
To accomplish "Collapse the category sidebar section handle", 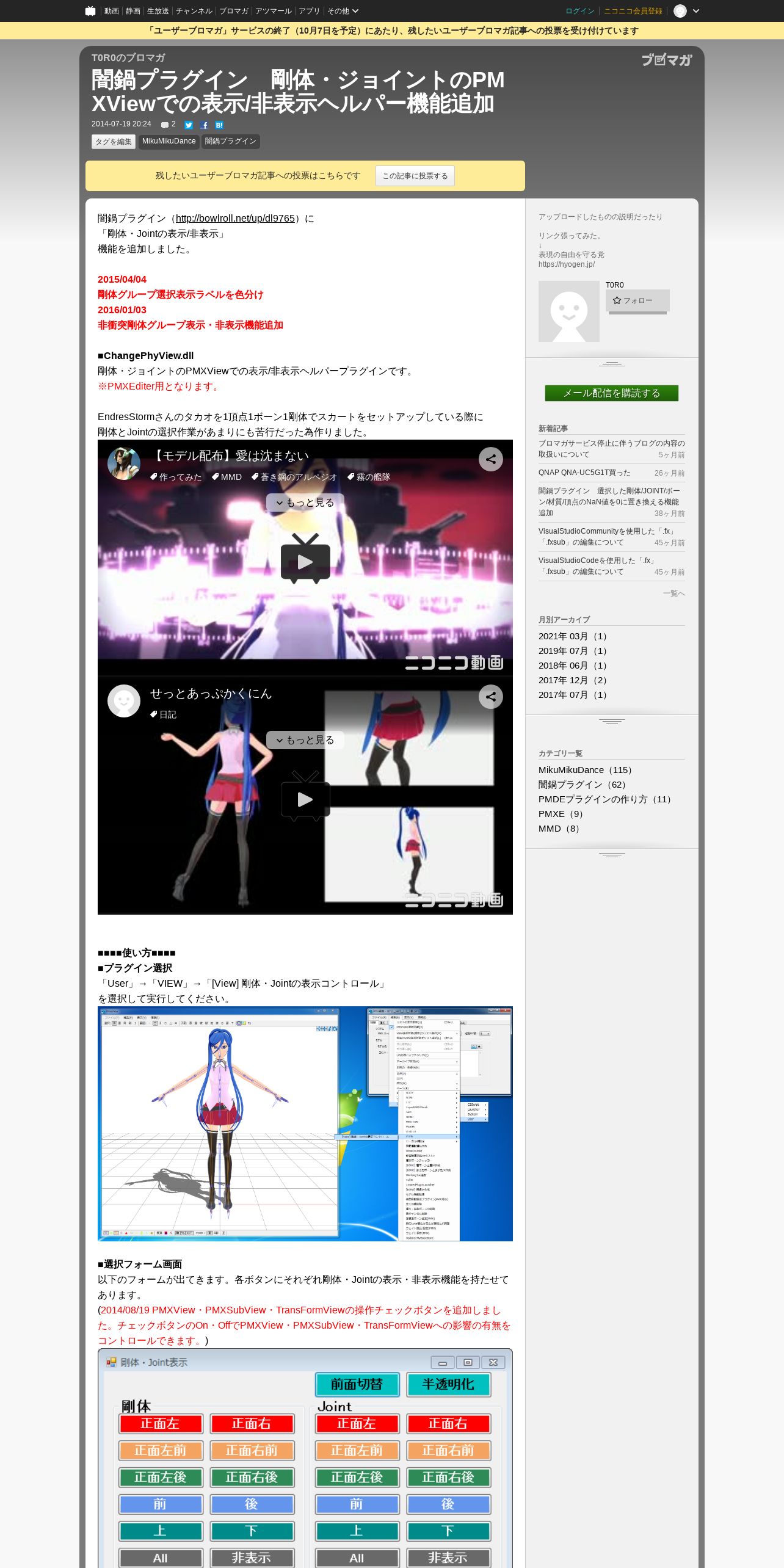I will [x=612, y=855].
